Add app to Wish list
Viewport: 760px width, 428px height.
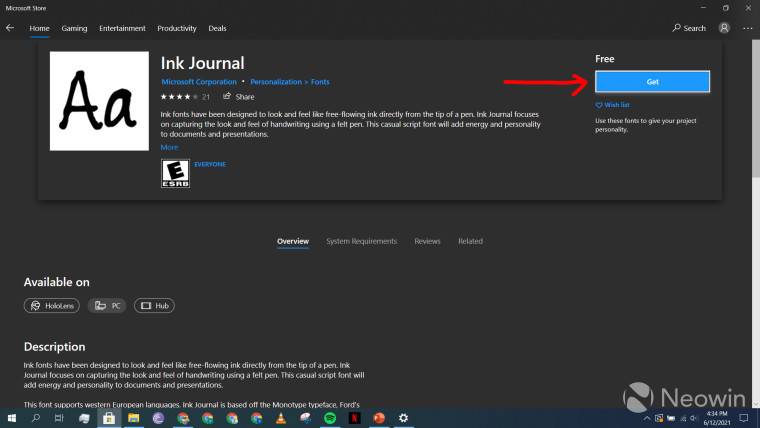click(x=612, y=105)
